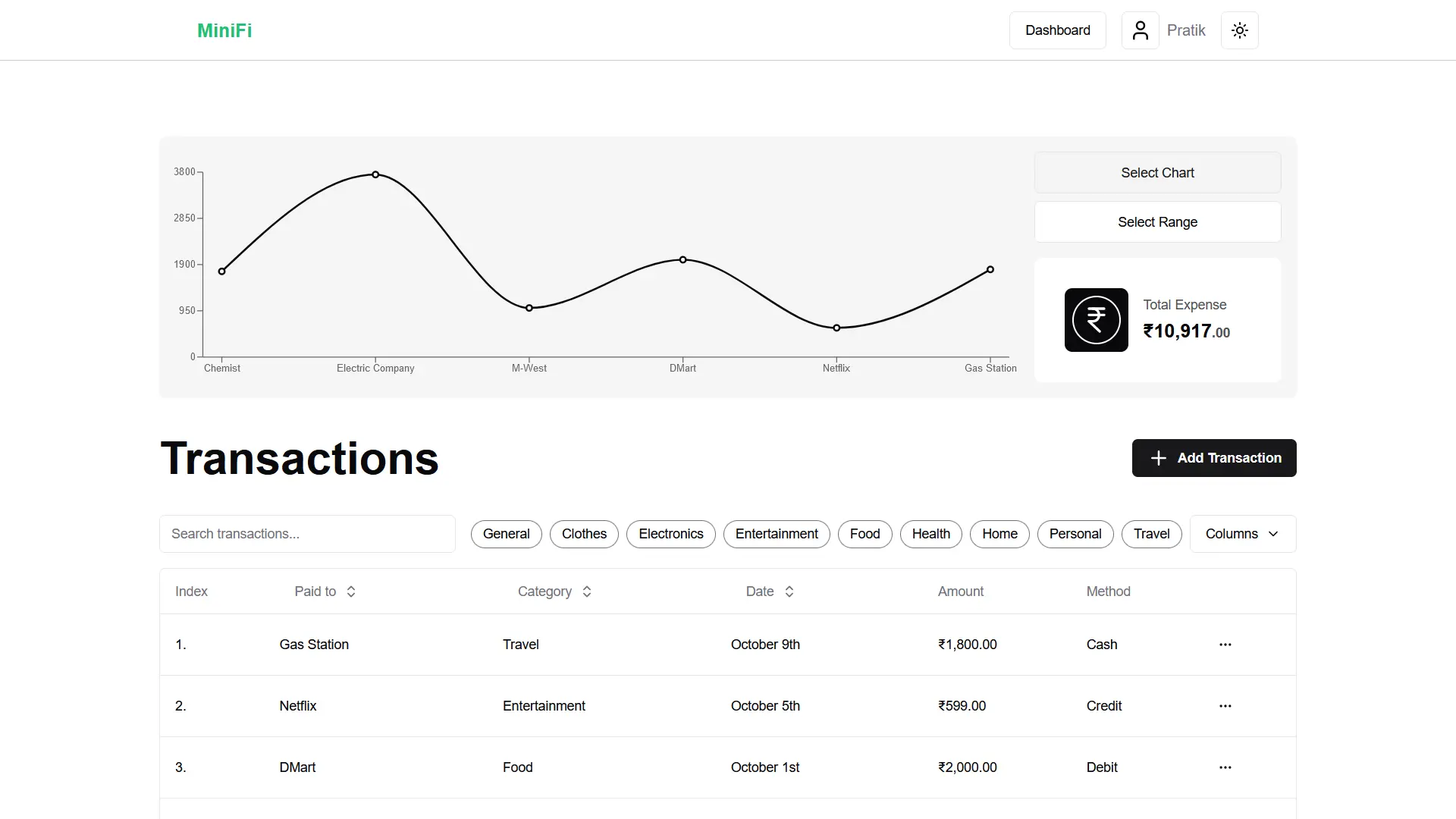Image resolution: width=1456 pixels, height=819 pixels.
Task: Click the MiniFi logo link
Action: [x=224, y=30]
